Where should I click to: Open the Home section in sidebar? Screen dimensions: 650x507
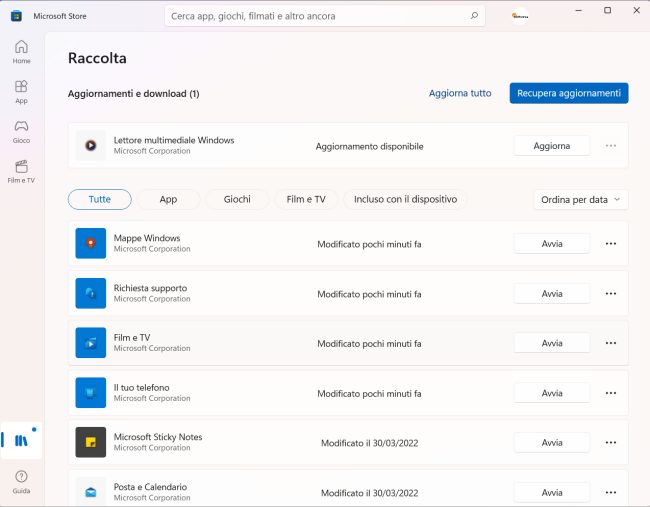point(21,52)
